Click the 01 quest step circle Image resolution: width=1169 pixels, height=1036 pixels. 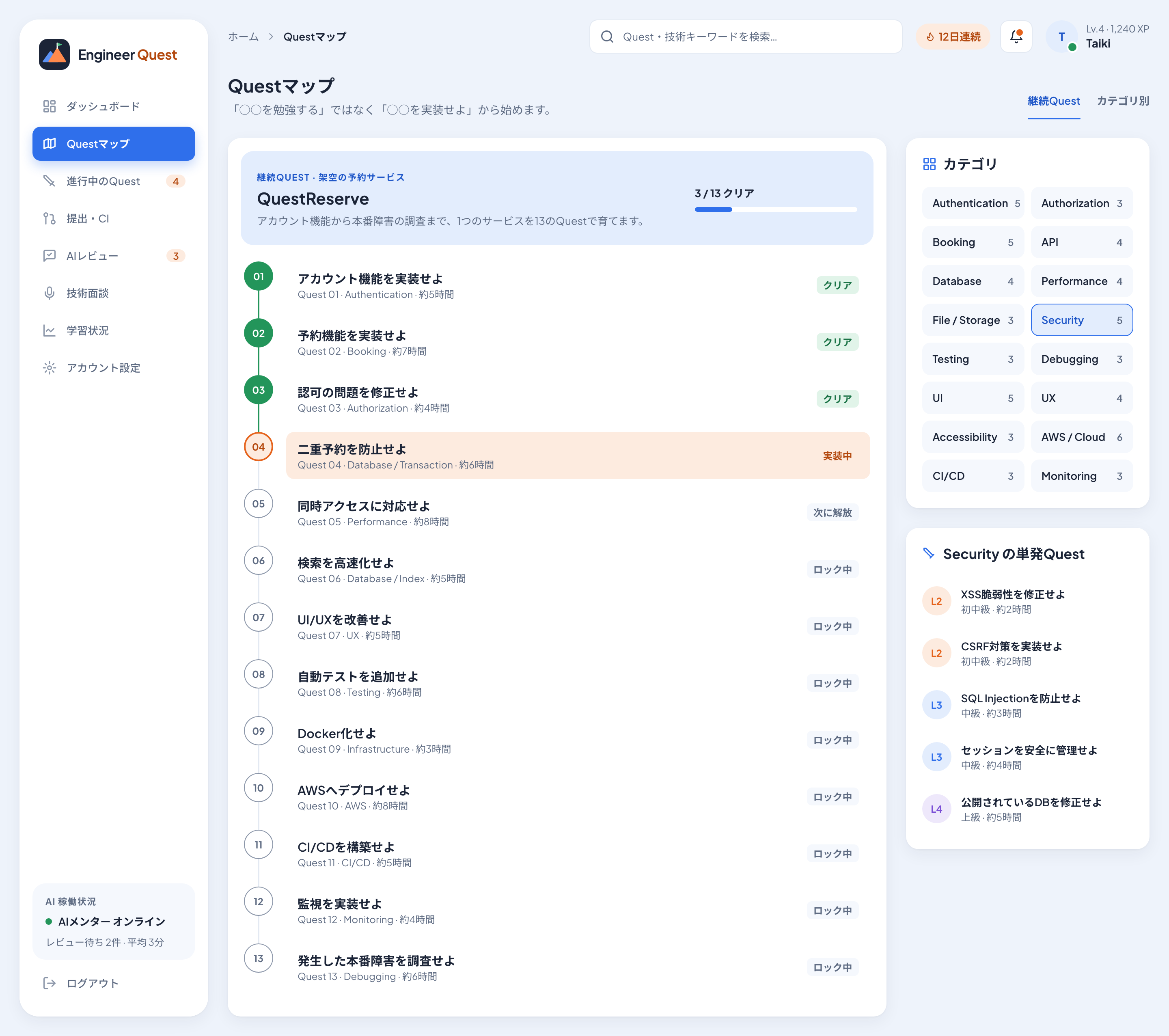click(259, 276)
